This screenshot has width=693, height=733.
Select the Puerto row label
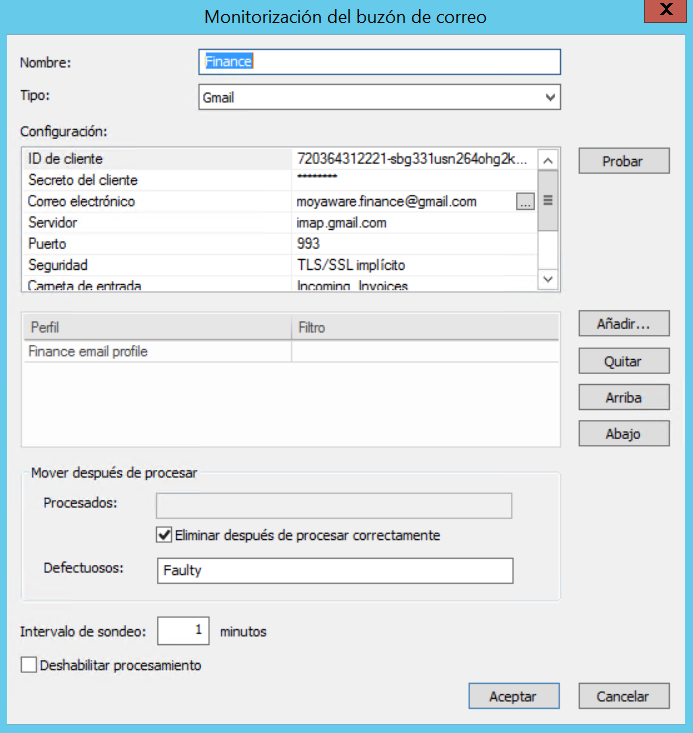tap(47, 244)
